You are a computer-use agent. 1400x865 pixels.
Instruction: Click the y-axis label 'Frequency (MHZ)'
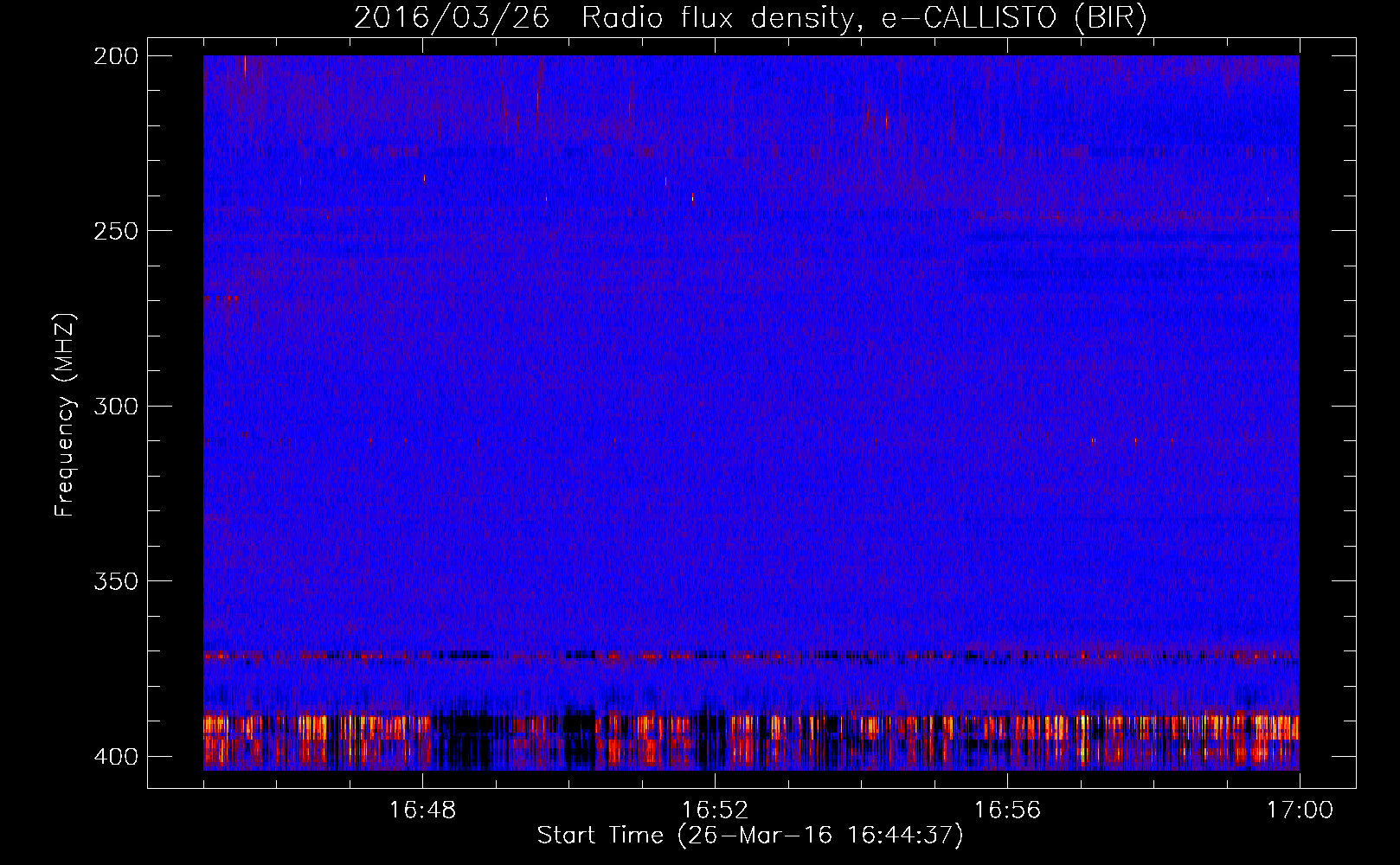[x=65, y=415]
